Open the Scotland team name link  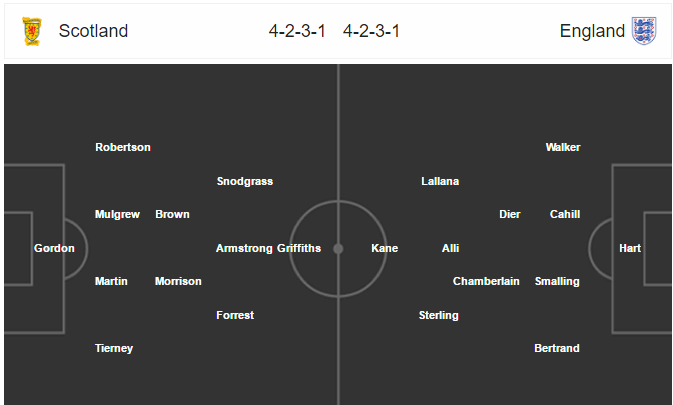[x=93, y=31]
